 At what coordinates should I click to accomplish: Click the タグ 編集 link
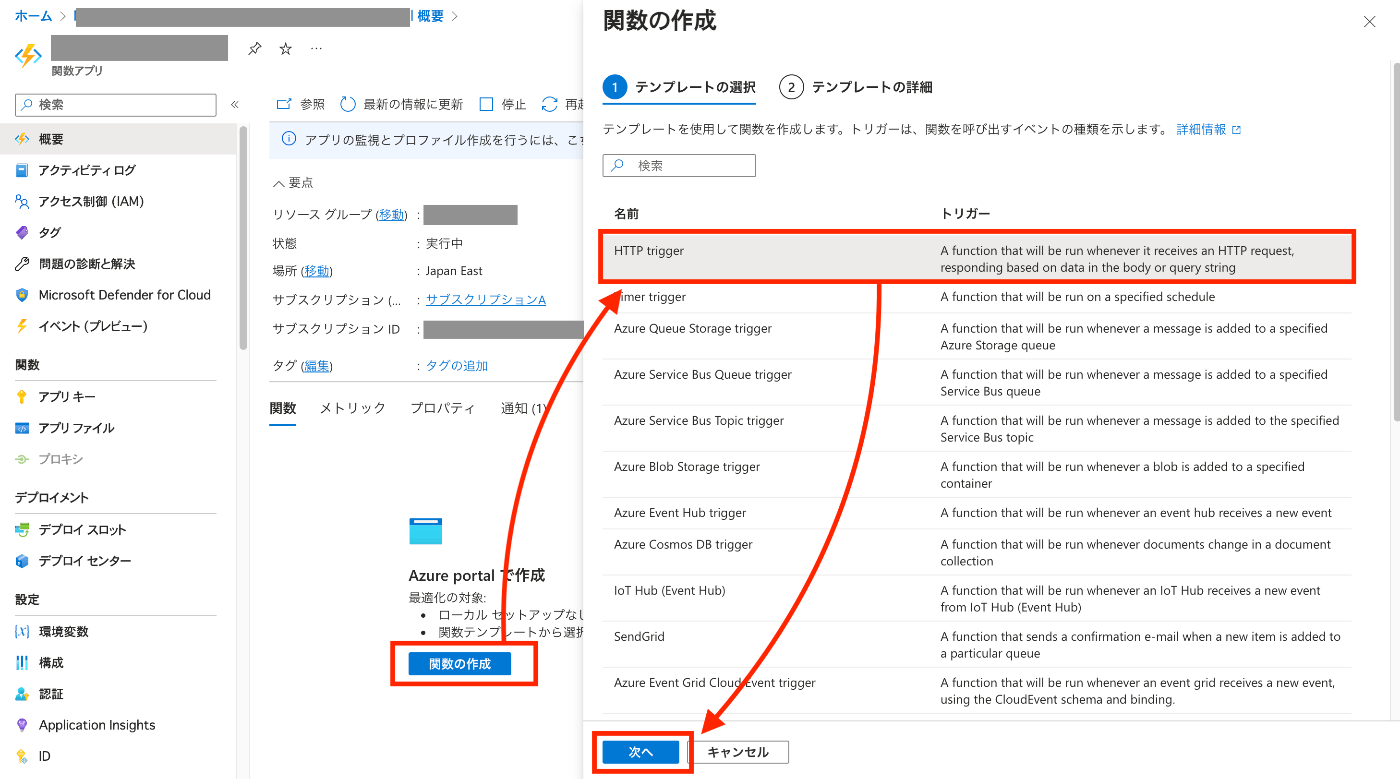(317, 366)
